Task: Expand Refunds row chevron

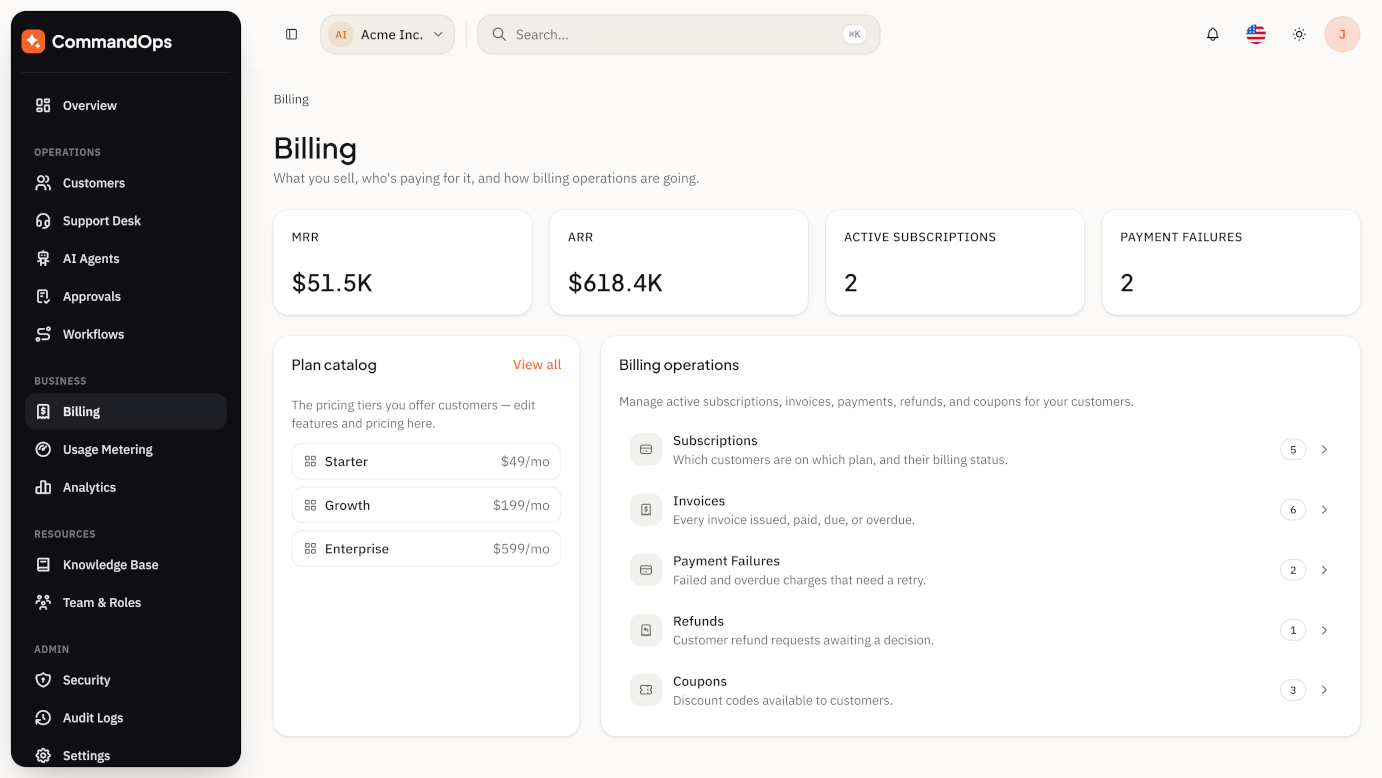Action: [x=1324, y=630]
